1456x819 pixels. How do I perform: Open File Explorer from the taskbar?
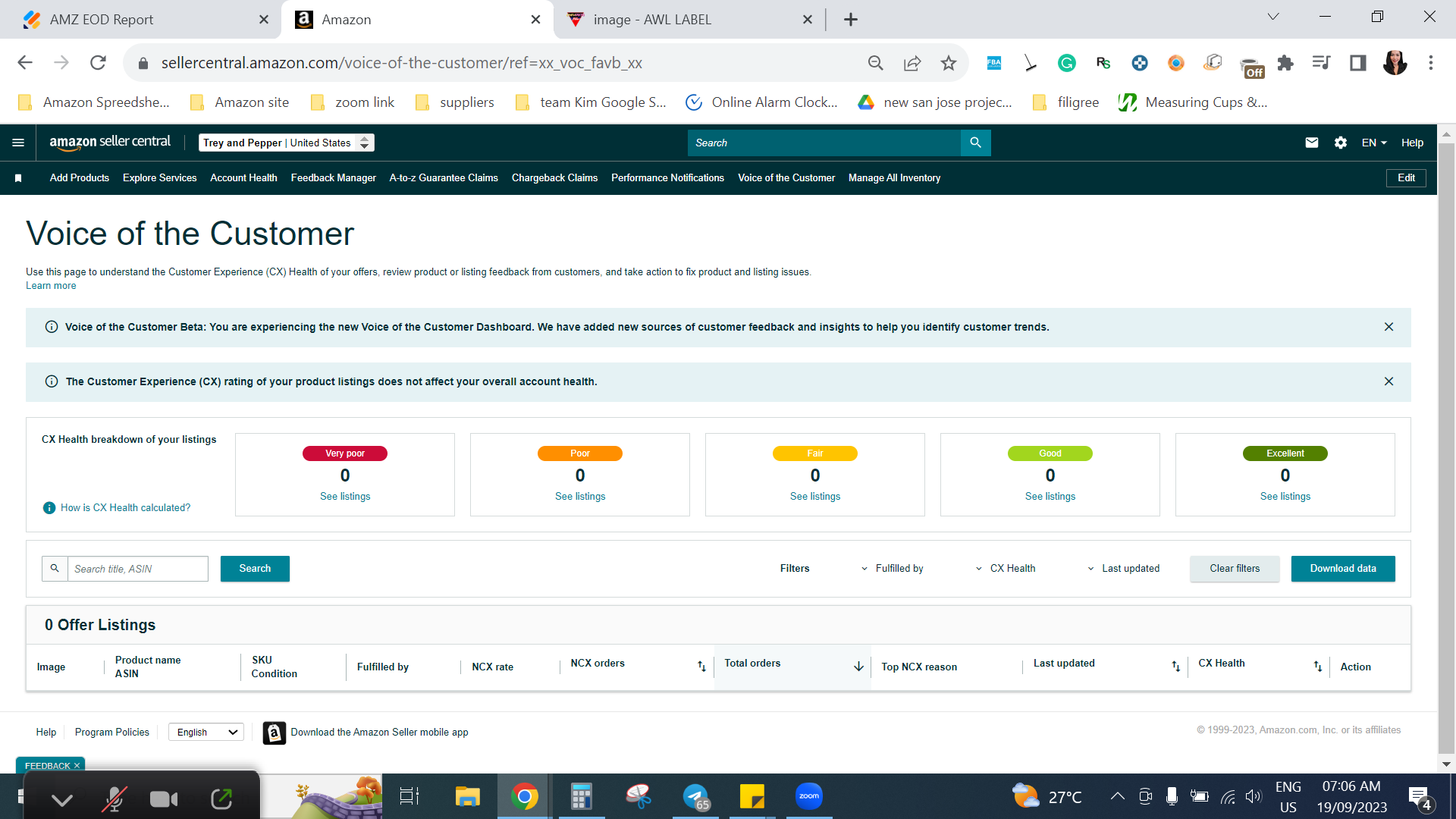pyautogui.click(x=467, y=796)
